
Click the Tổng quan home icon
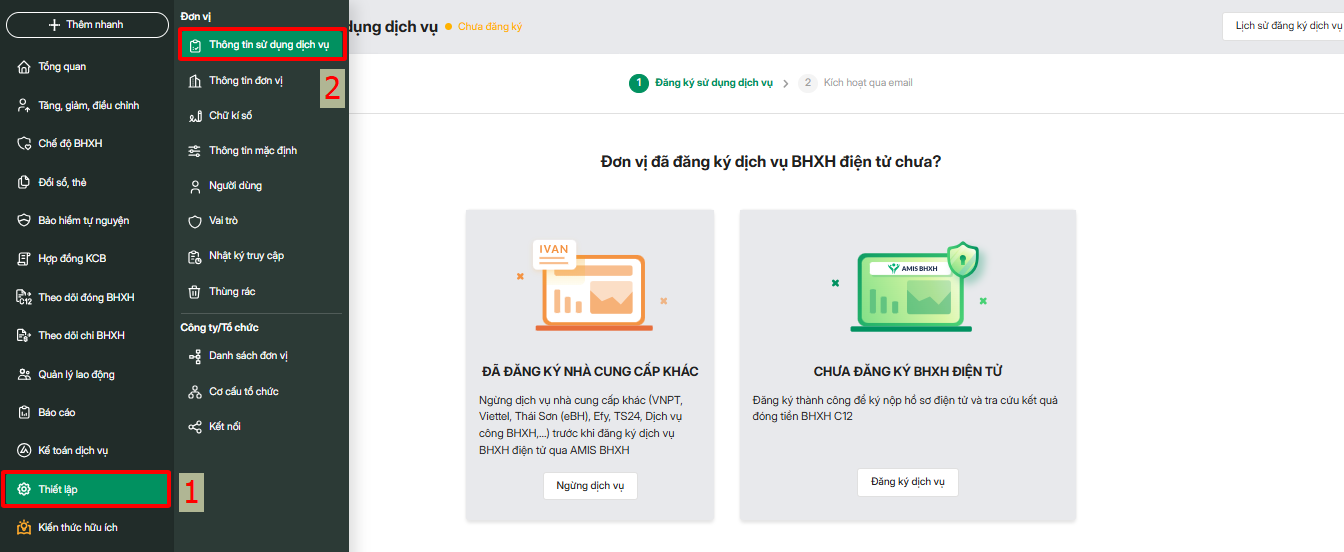[x=24, y=67]
